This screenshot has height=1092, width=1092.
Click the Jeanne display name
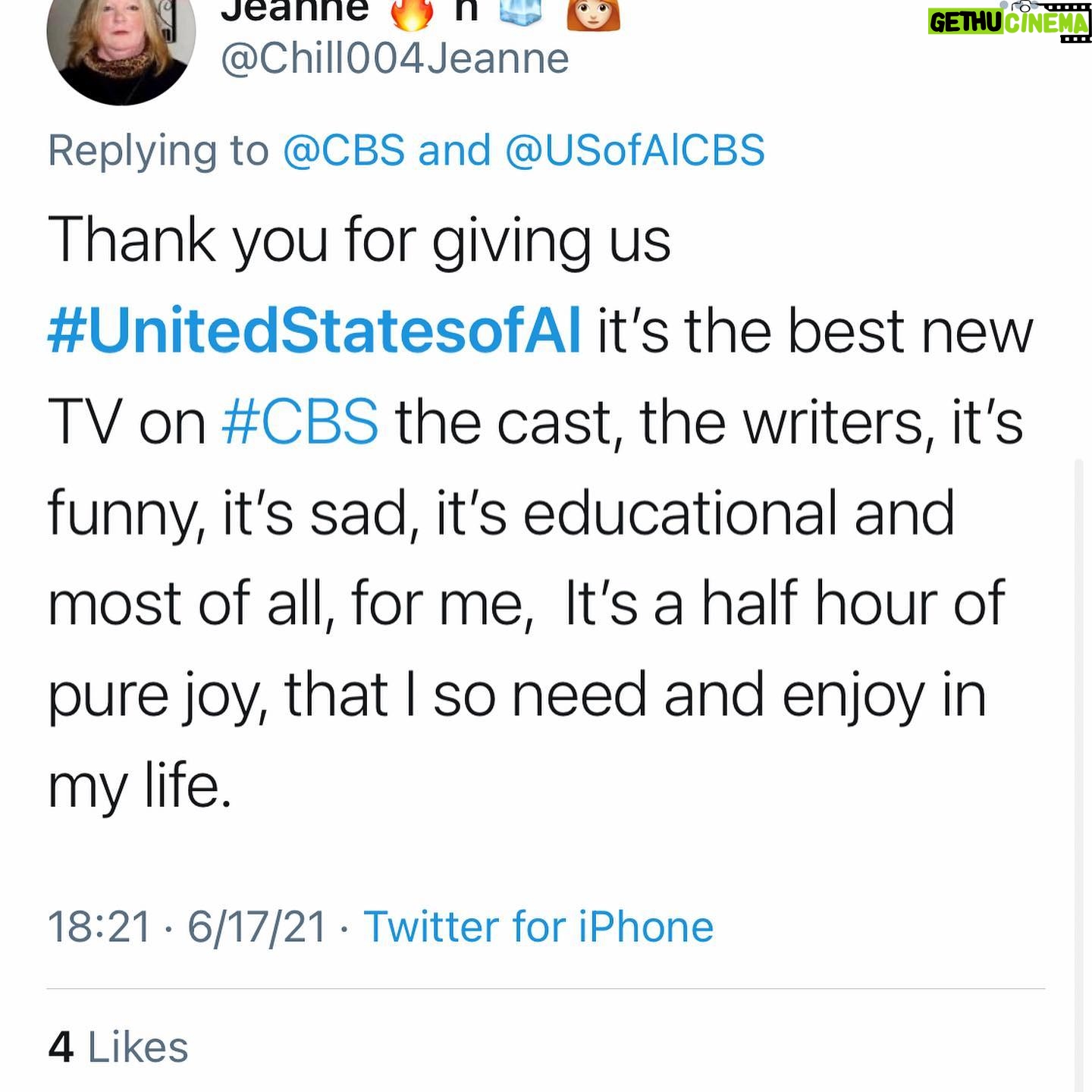coord(294,11)
